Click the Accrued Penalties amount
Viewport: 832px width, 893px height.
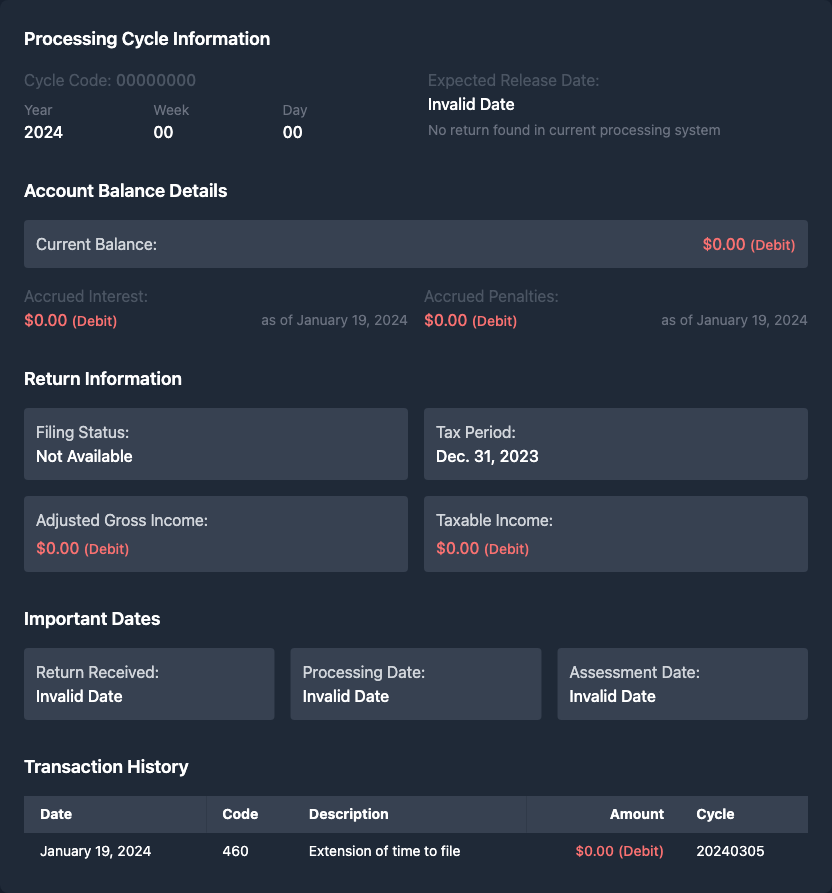point(470,320)
